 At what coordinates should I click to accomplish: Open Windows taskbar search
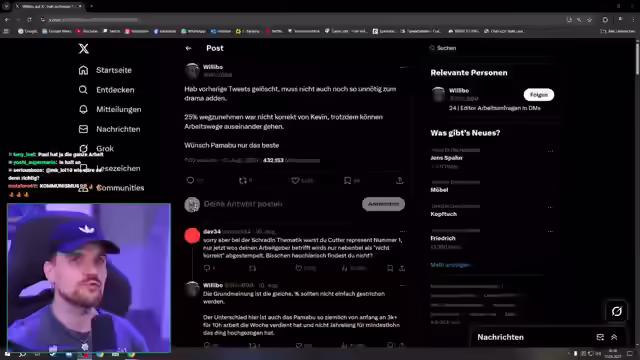(x=22, y=354)
